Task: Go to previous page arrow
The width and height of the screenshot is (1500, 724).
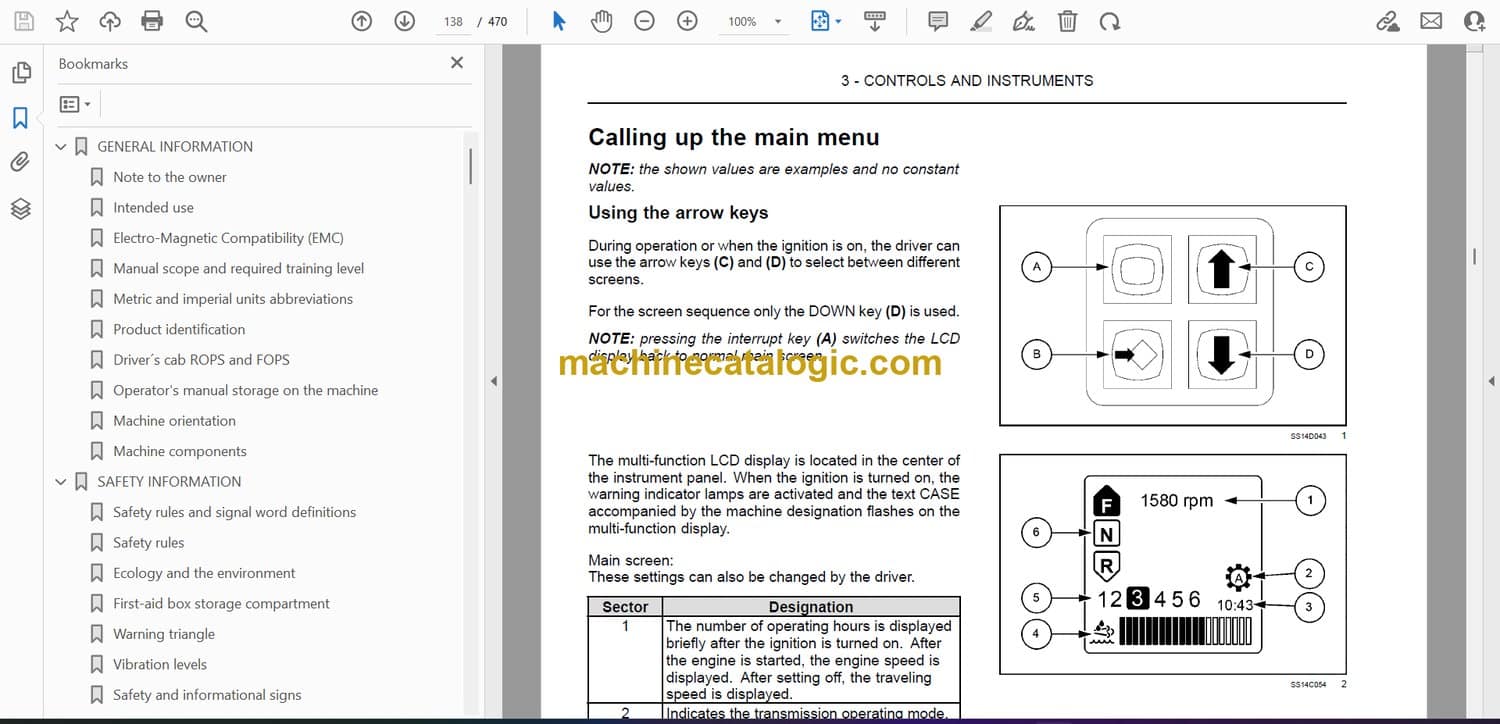Action: pos(362,21)
